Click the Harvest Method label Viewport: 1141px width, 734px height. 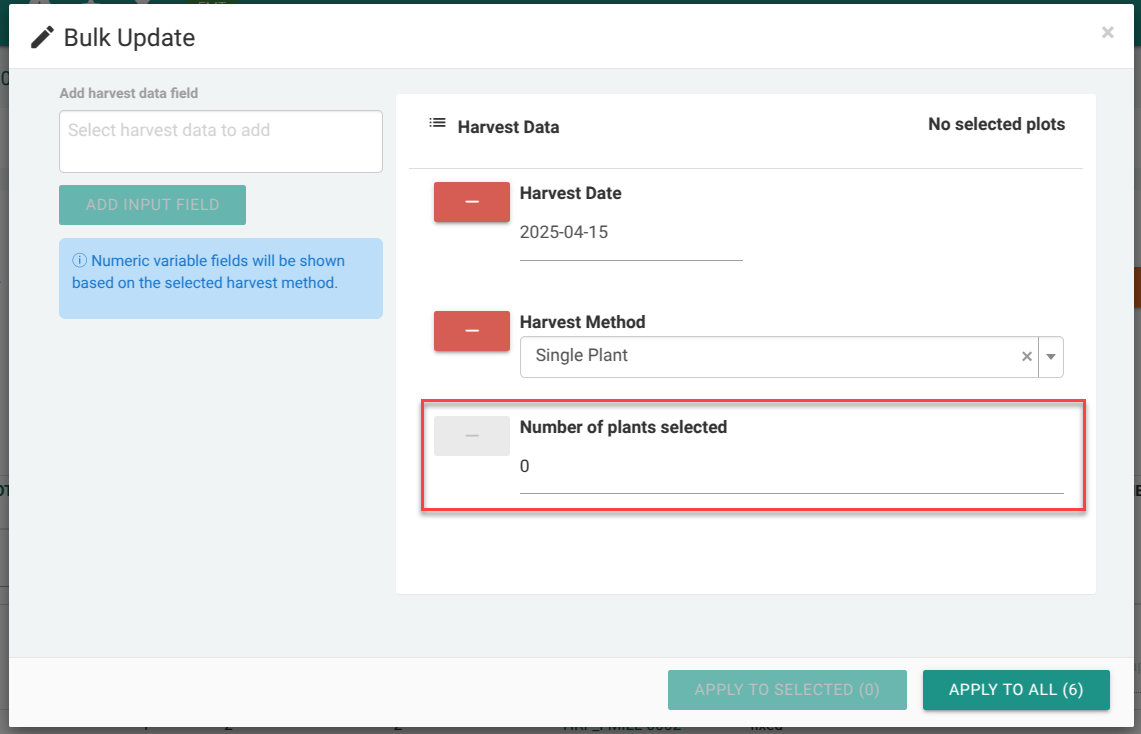pos(582,322)
